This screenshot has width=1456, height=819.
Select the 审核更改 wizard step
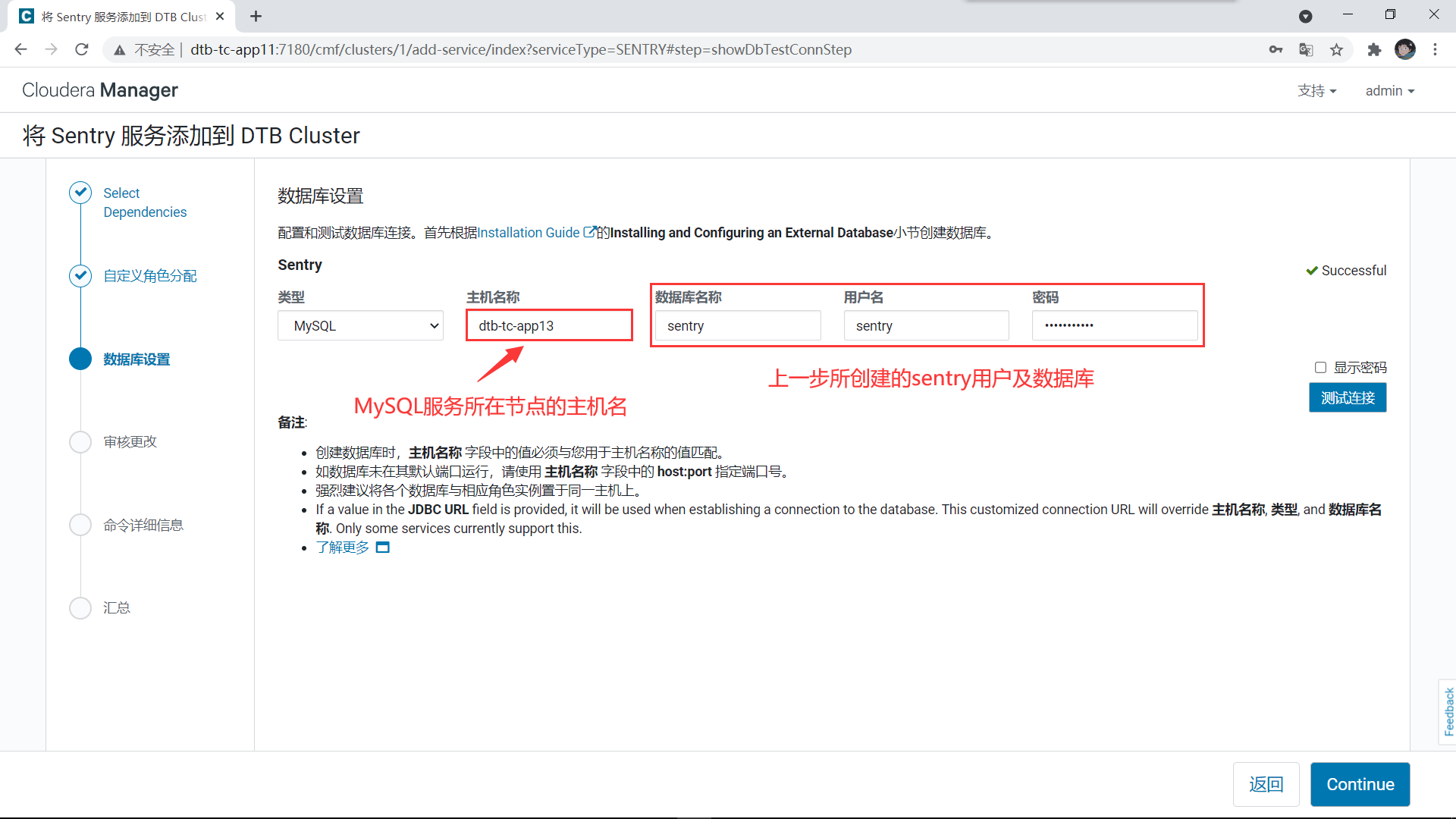click(x=130, y=441)
